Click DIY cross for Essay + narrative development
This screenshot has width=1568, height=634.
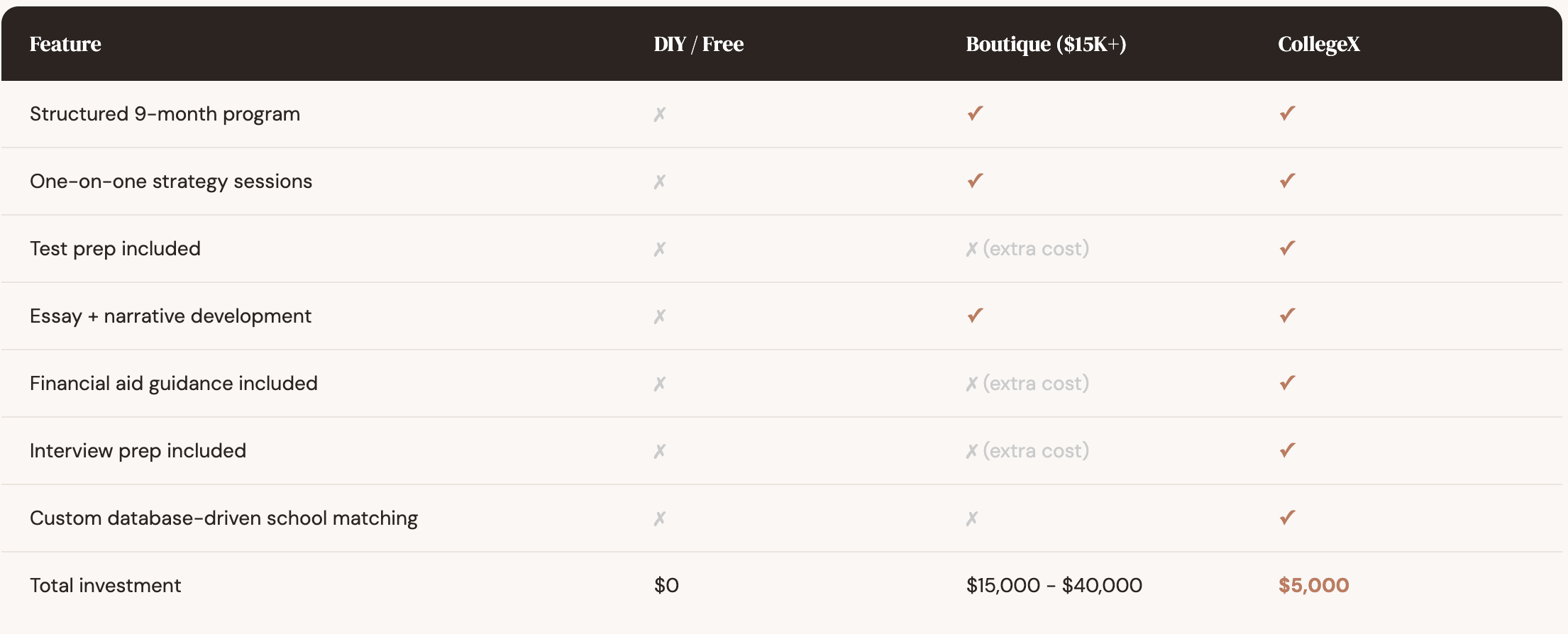click(660, 316)
